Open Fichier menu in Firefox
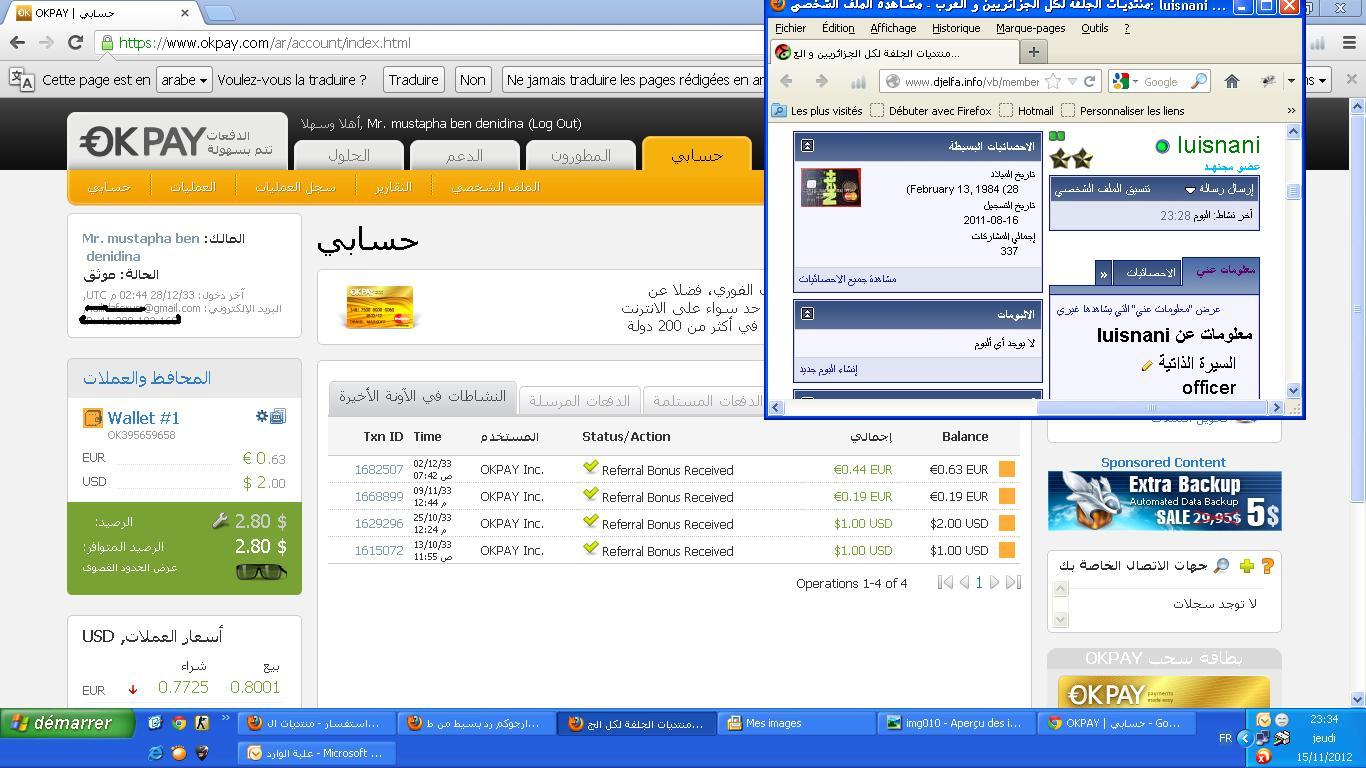Viewport: 1366px width, 768px height. [x=790, y=28]
